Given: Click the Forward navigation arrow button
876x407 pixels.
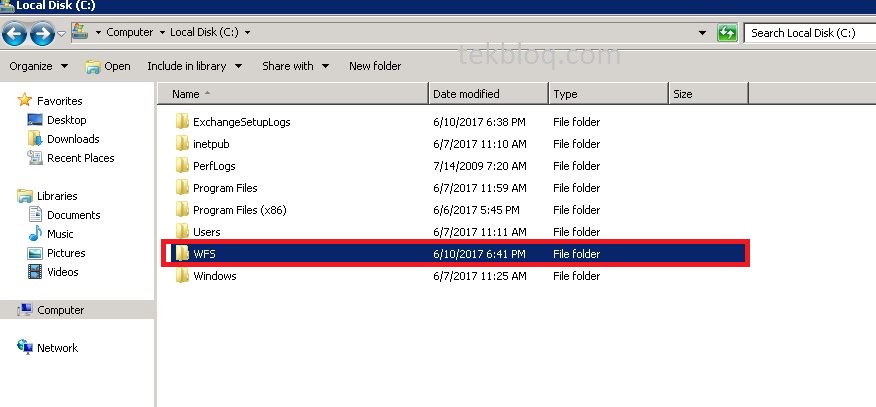Looking at the screenshot, I should click(42, 34).
